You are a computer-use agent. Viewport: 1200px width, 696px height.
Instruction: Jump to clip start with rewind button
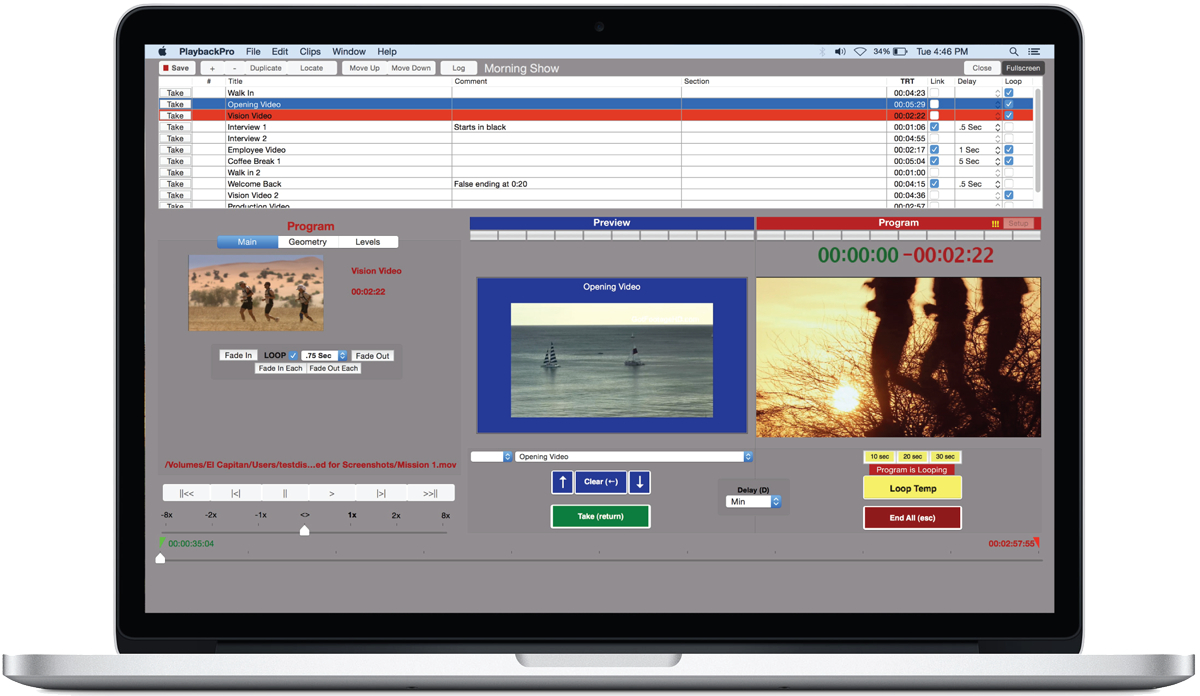pos(187,493)
